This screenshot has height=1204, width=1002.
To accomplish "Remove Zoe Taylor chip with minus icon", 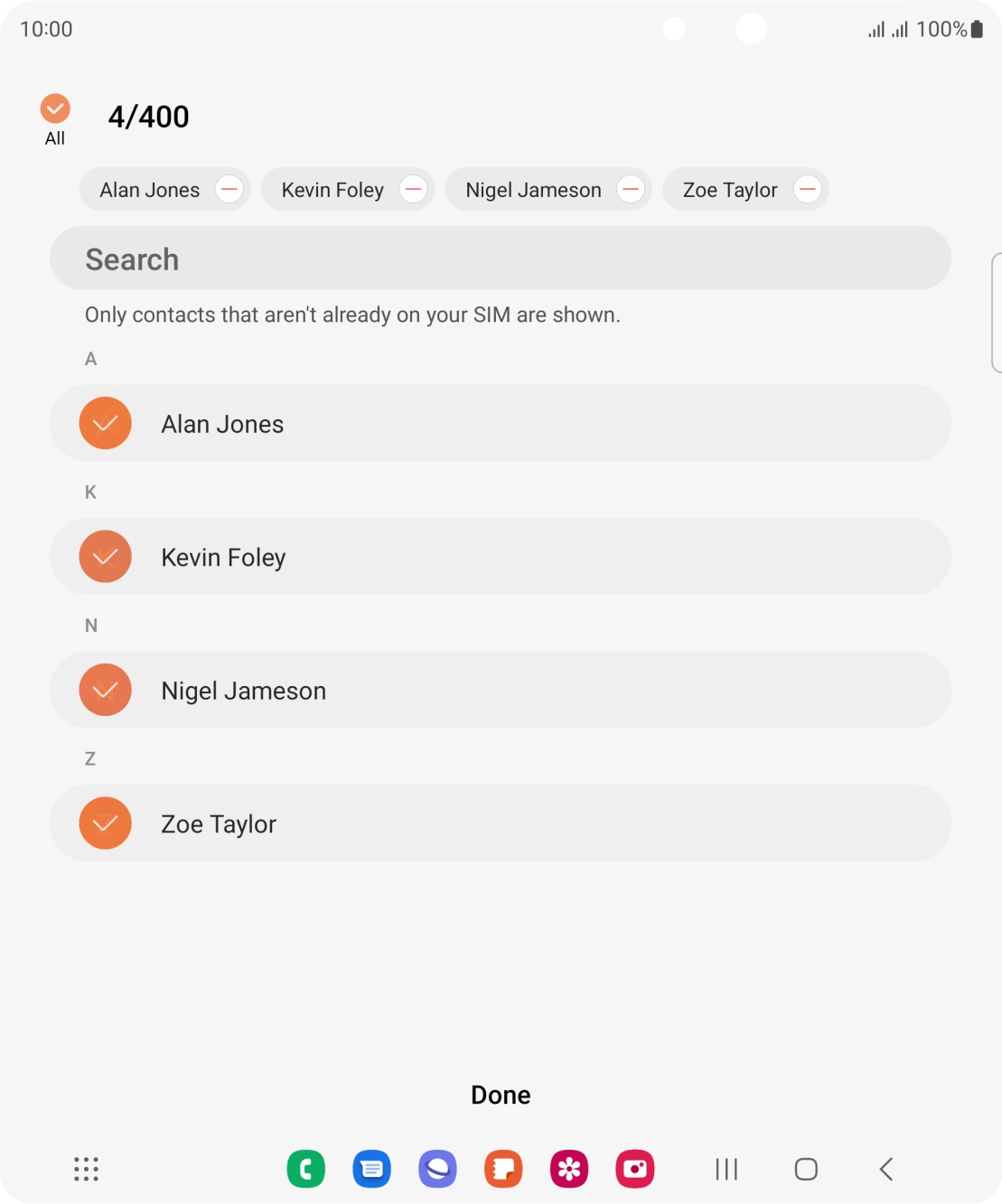I will (x=807, y=190).
